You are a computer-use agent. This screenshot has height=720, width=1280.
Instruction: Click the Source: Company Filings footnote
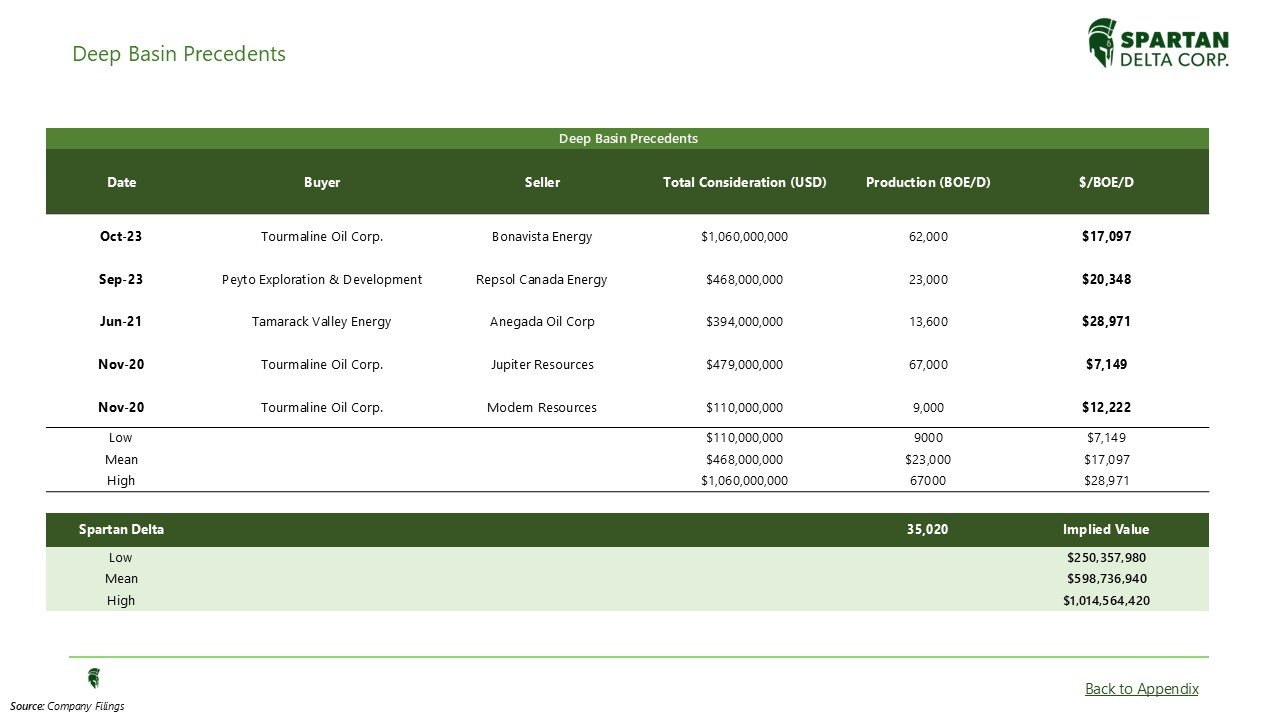coord(67,706)
